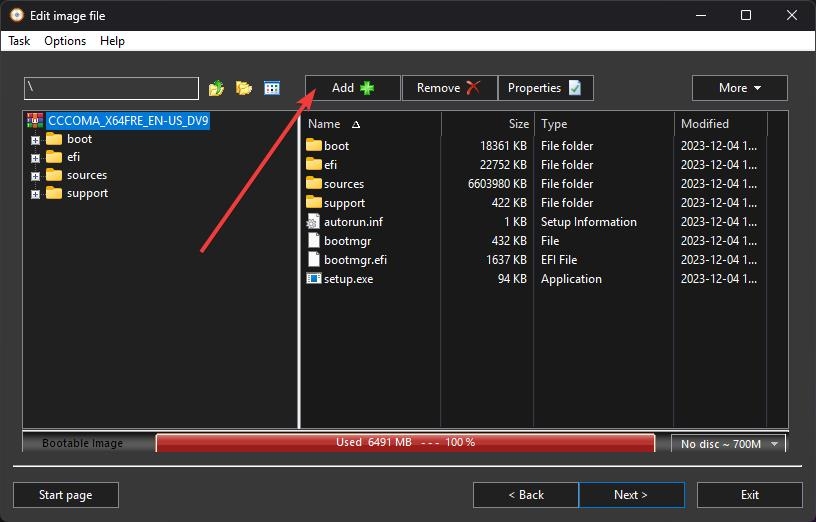Open the Task menu

19,41
